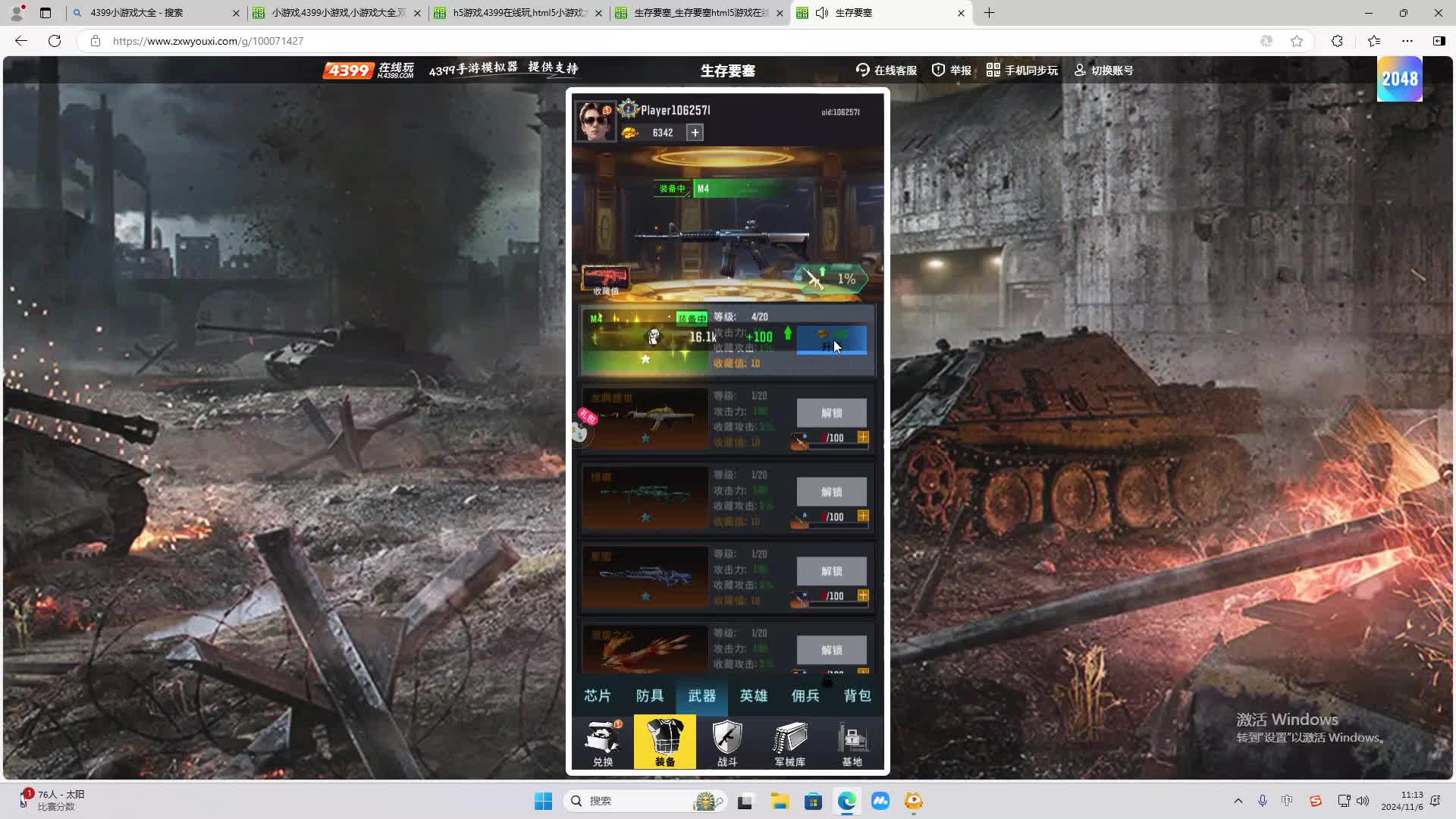Screen dimensions: 1456x819
Task: Open the player avatar profile
Action: click(594, 121)
